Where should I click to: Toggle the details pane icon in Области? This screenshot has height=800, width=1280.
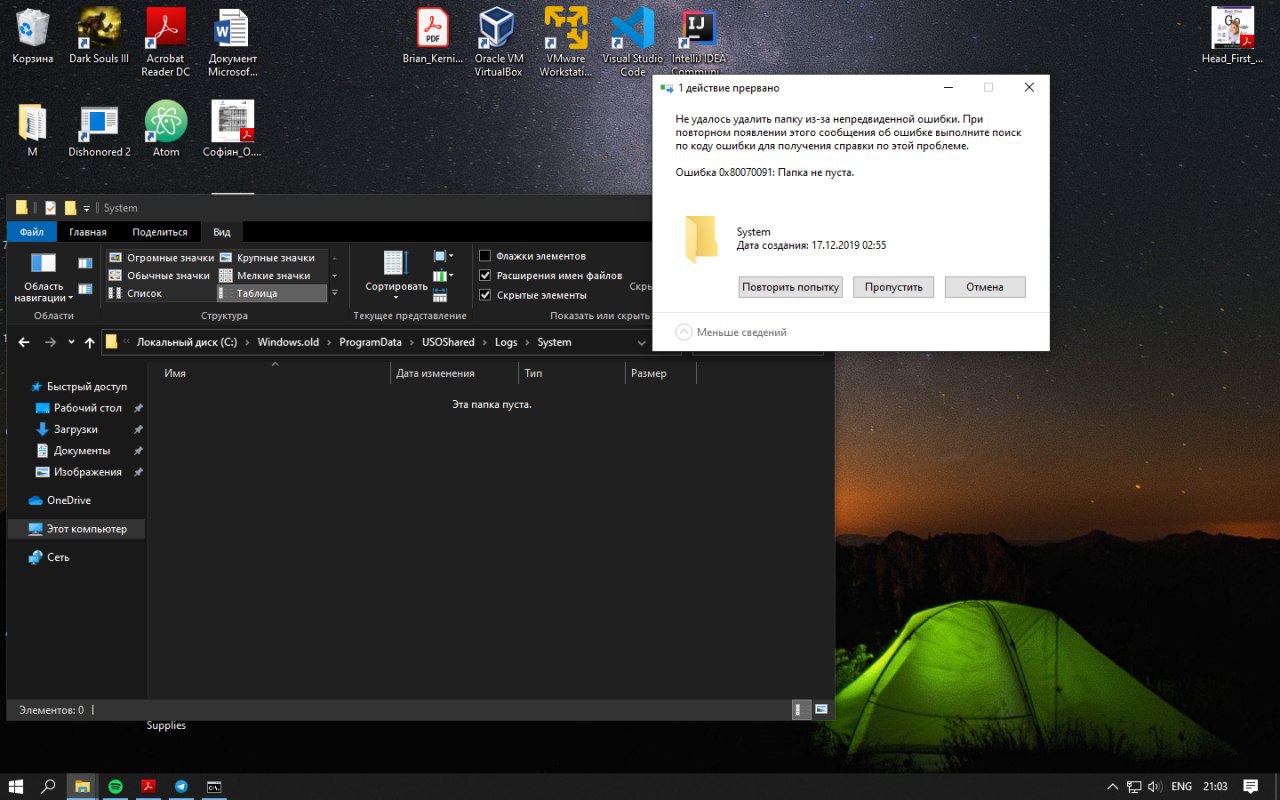click(85, 289)
